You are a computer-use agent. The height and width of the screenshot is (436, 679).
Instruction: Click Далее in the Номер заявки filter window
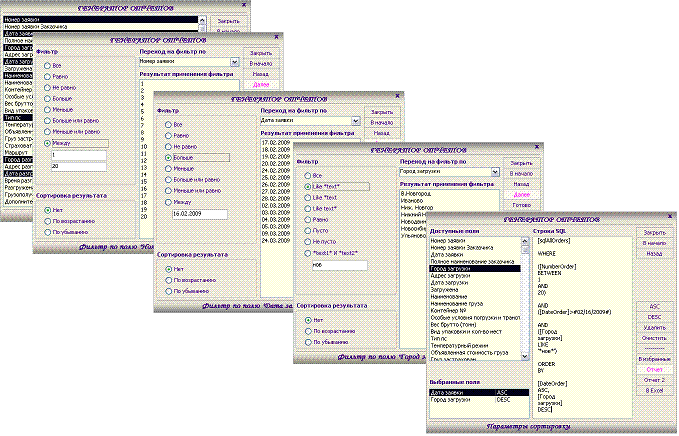tap(261, 85)
